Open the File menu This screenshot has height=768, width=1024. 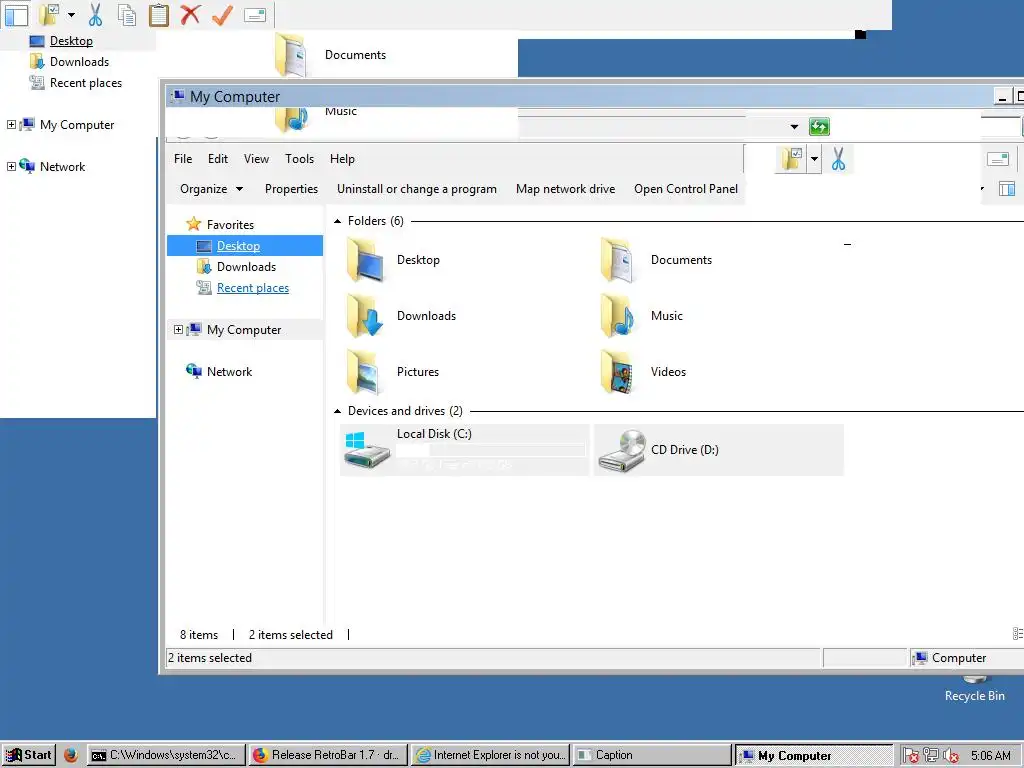(x=183, y=159)
